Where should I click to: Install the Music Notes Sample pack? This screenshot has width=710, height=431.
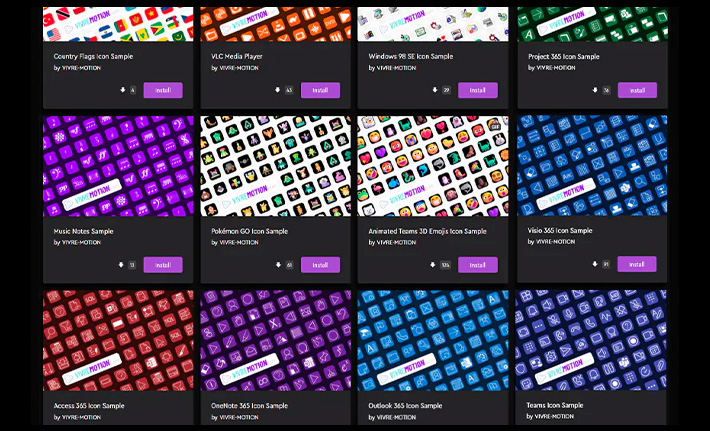[163, 265]
